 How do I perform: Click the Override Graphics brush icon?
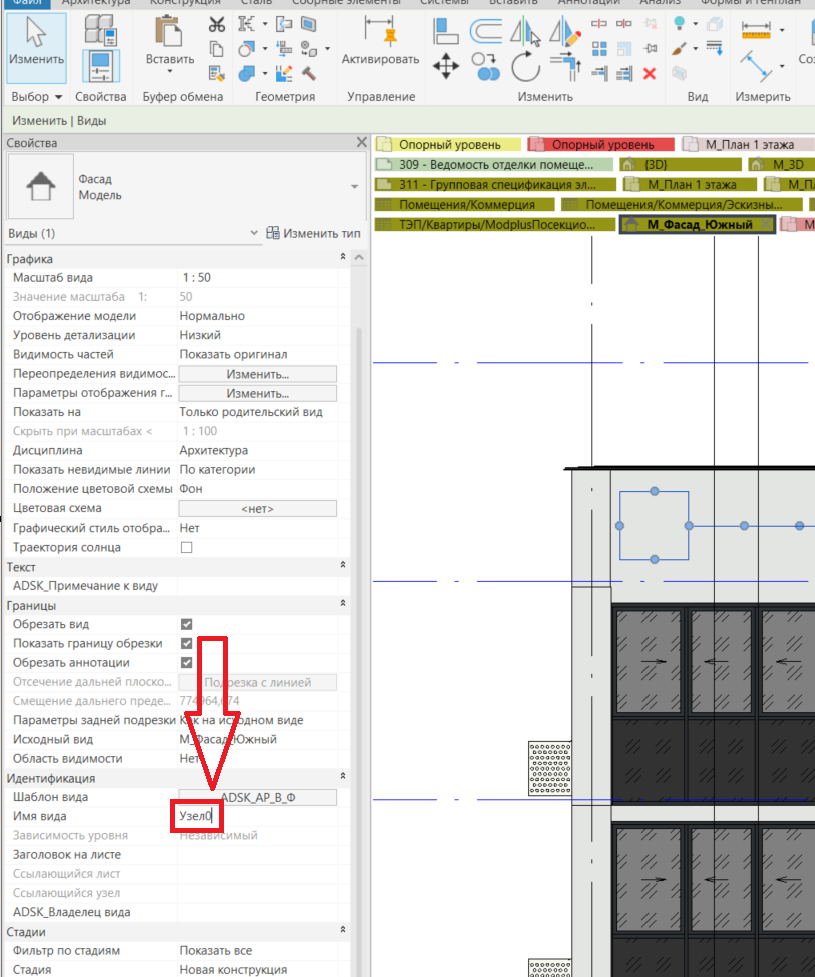pyautogui.click(x=680, y=49)
